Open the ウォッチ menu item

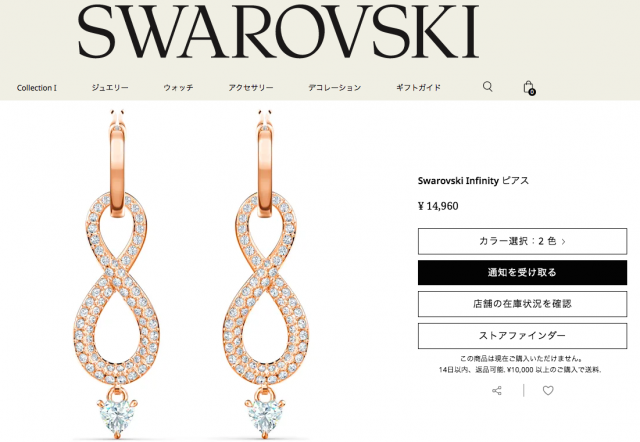click(x=178, y=87)
